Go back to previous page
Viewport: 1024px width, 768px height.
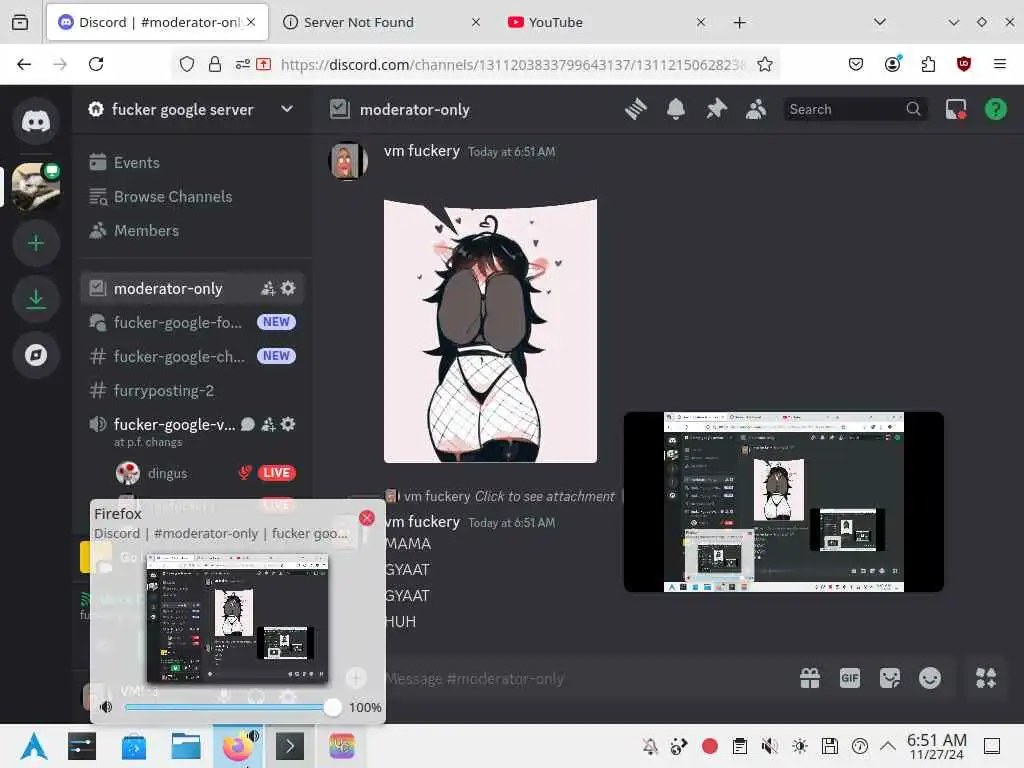pyautogui.click(x=24, y=64)
